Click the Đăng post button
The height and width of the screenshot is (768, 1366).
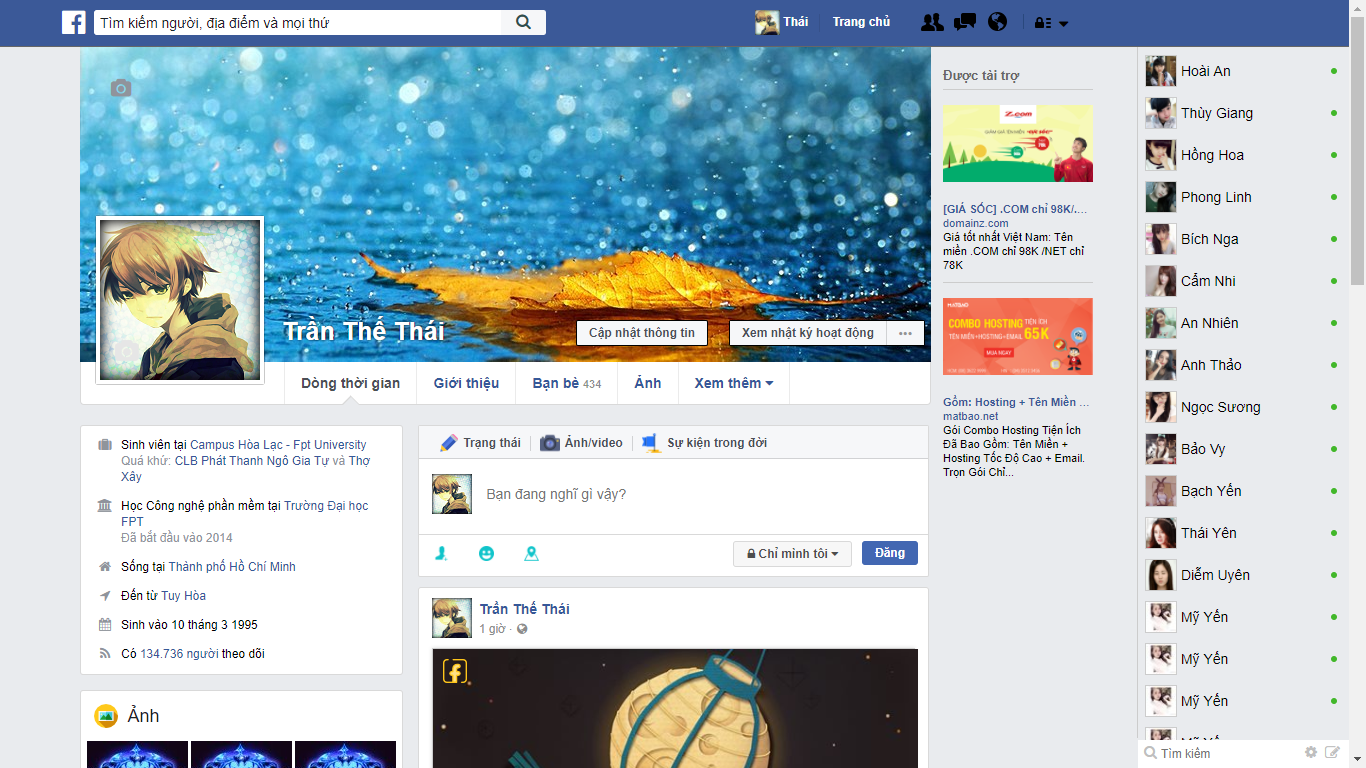[890, 553]
